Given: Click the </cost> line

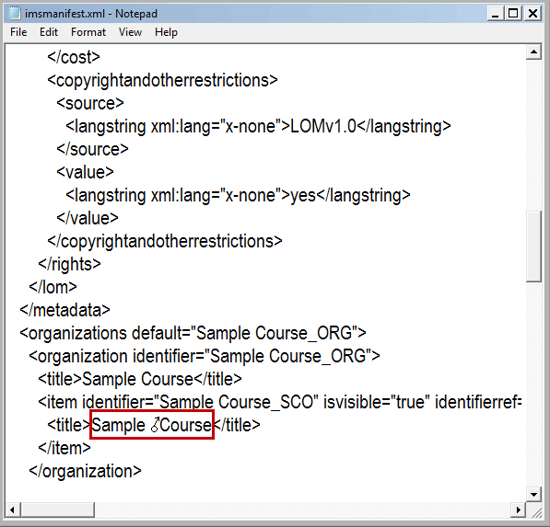Looking at the screenshot, I should (x=74, y=58).
